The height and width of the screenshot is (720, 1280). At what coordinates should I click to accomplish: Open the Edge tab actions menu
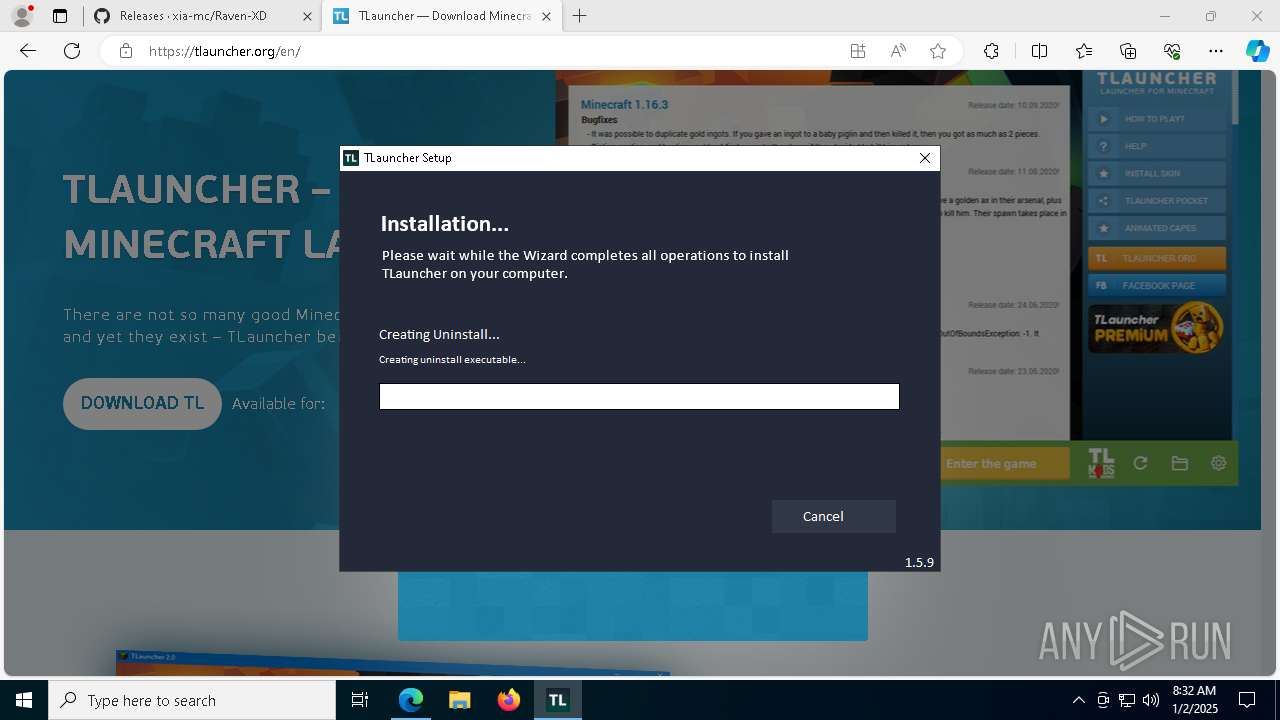[60, 16]
